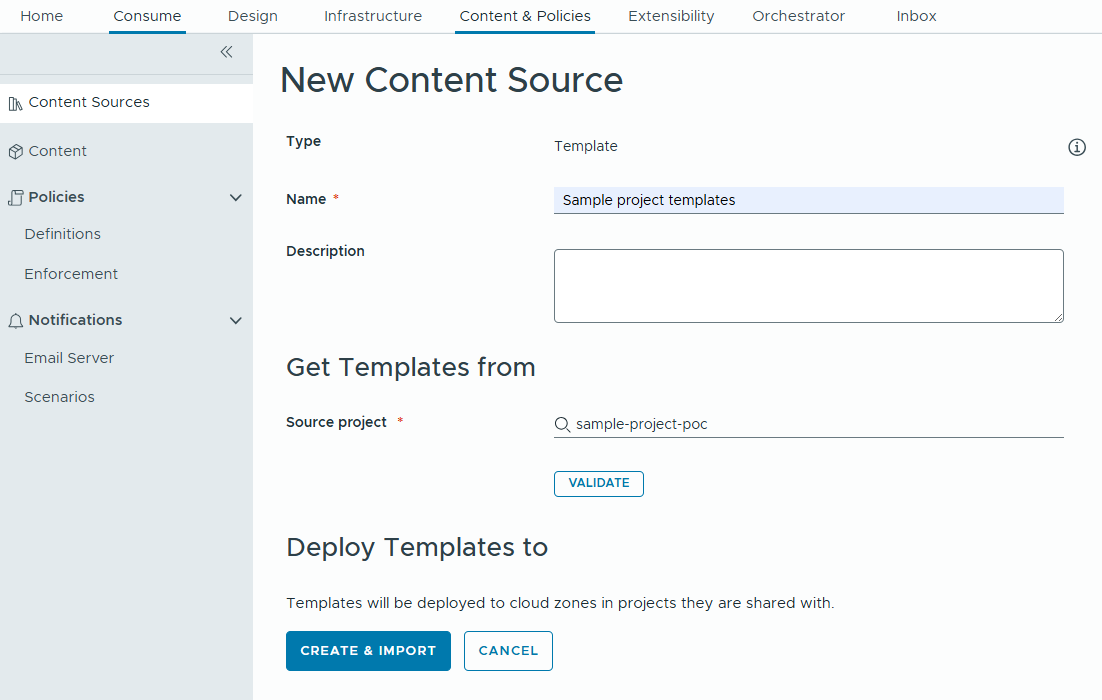Image resolution: width=1102 pixels, height=700 pixels.
Task: Click Create & Import button
Action: pos(368,651)
